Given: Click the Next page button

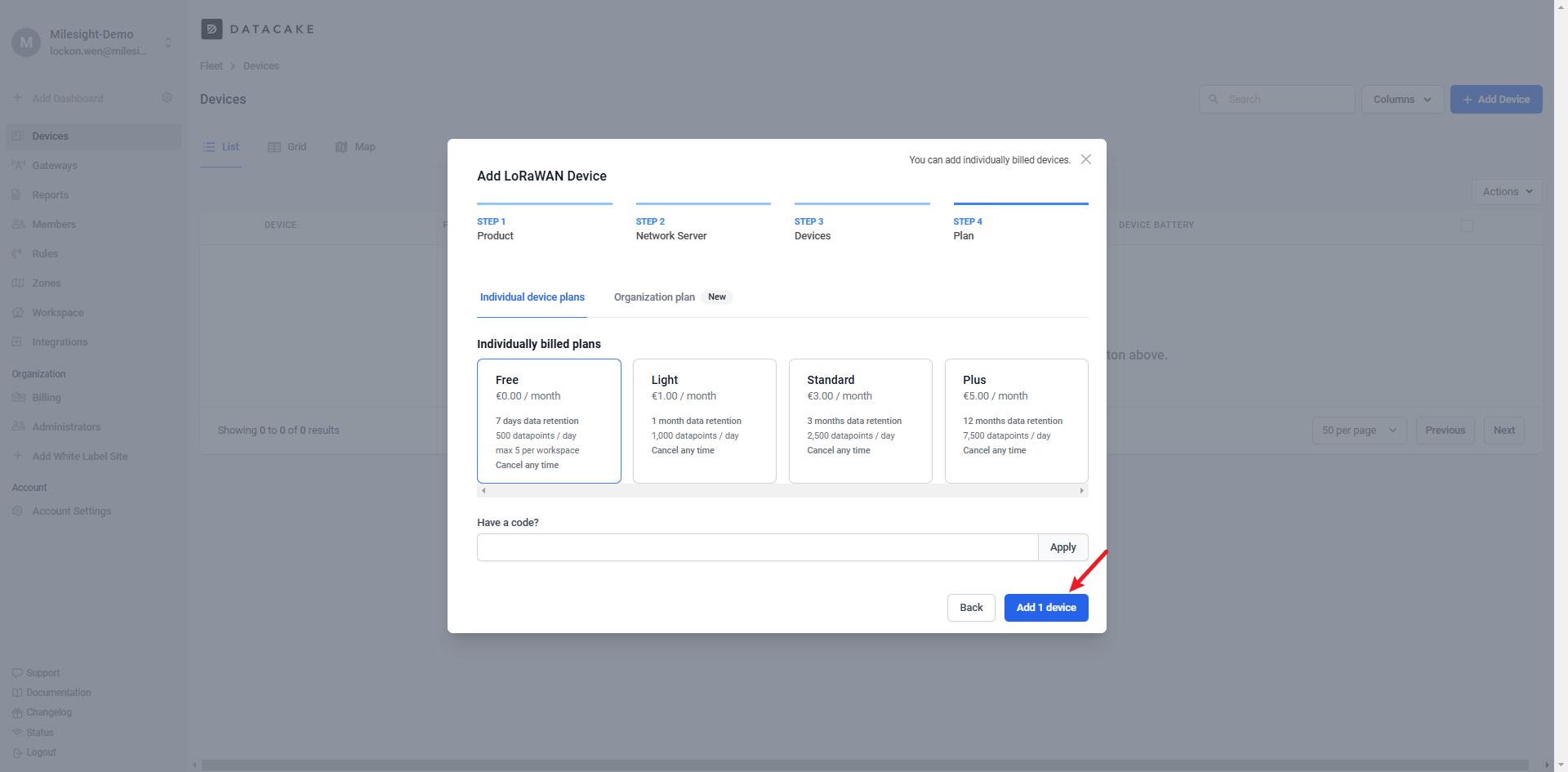Looking at the screenshot, I should 1503,431.
